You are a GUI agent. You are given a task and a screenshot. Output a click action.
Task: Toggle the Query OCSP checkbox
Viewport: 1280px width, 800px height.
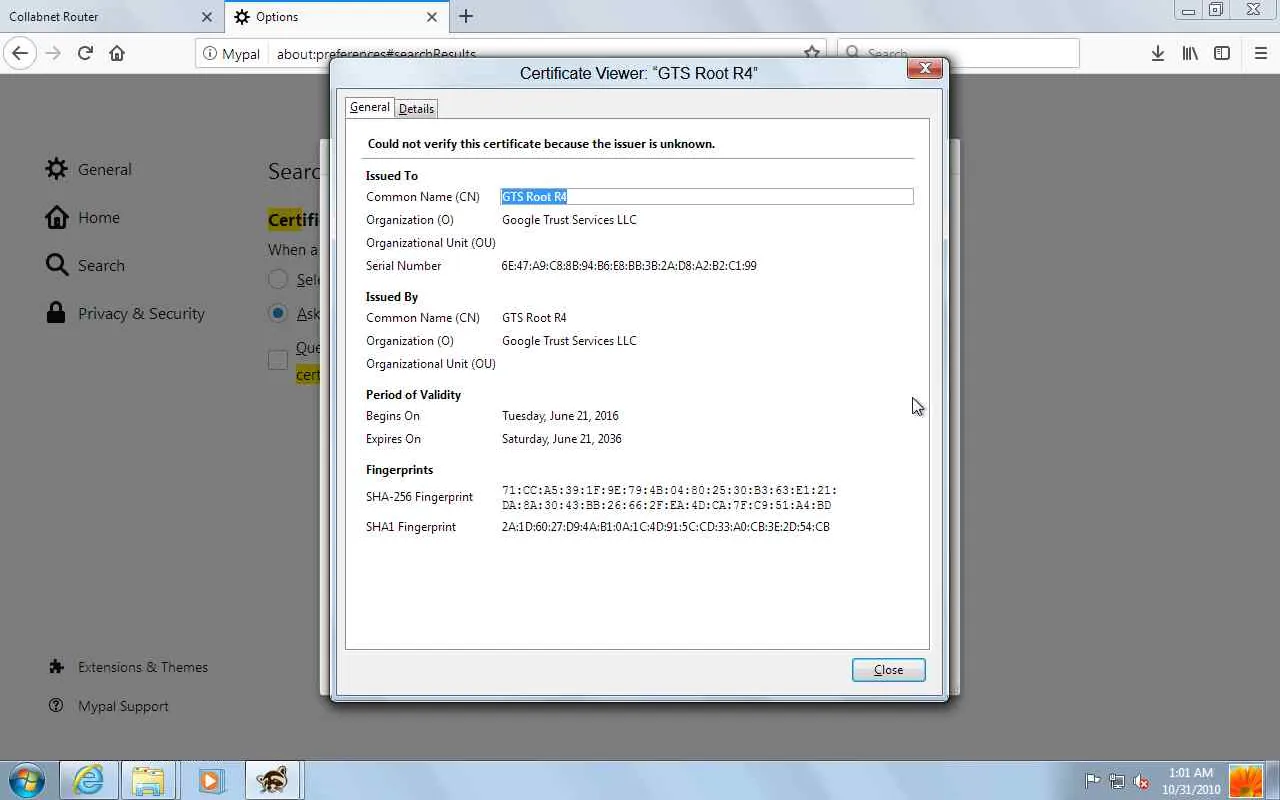pos(278,360)
